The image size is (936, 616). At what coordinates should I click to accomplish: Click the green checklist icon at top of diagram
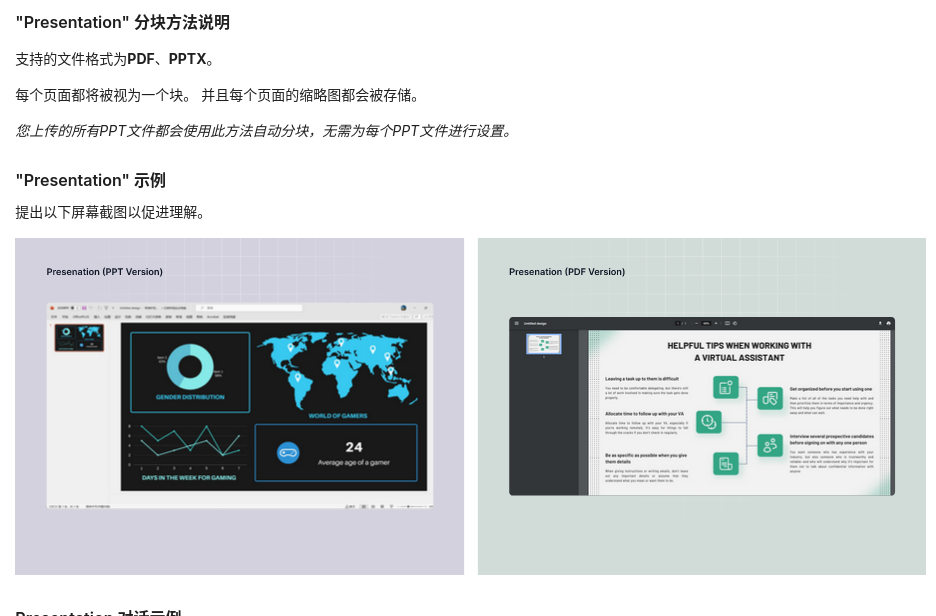[726, 387]
